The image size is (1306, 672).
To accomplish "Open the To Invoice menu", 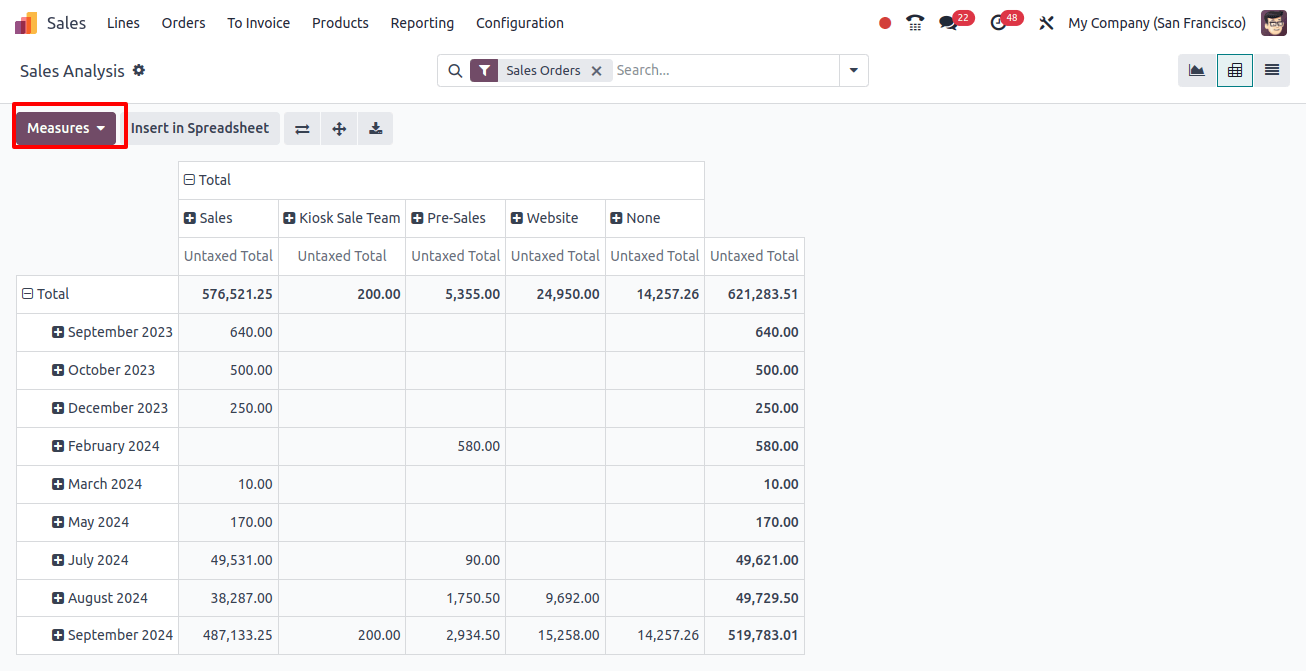I will tap(258, 23).
